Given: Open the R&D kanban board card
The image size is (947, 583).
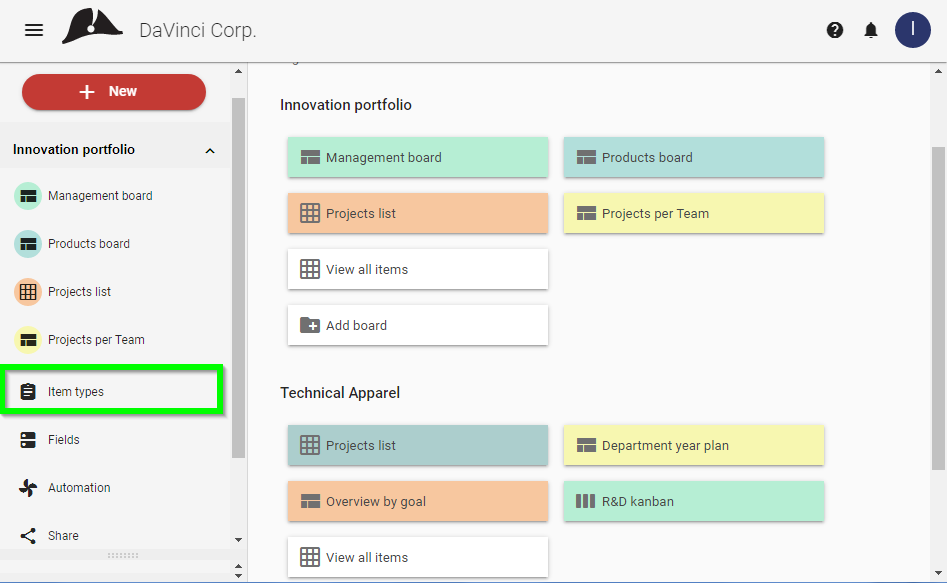Looking at the screenshot, I should 694,501.
